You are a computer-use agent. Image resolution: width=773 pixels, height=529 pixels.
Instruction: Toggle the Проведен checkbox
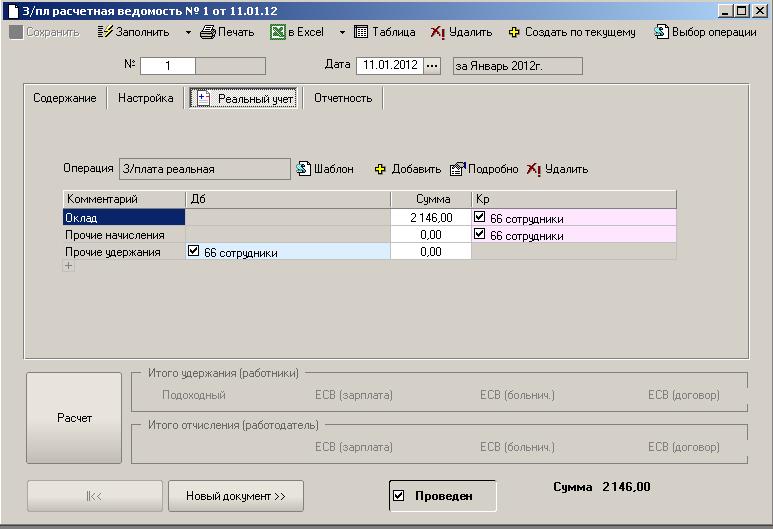(399, 496)
